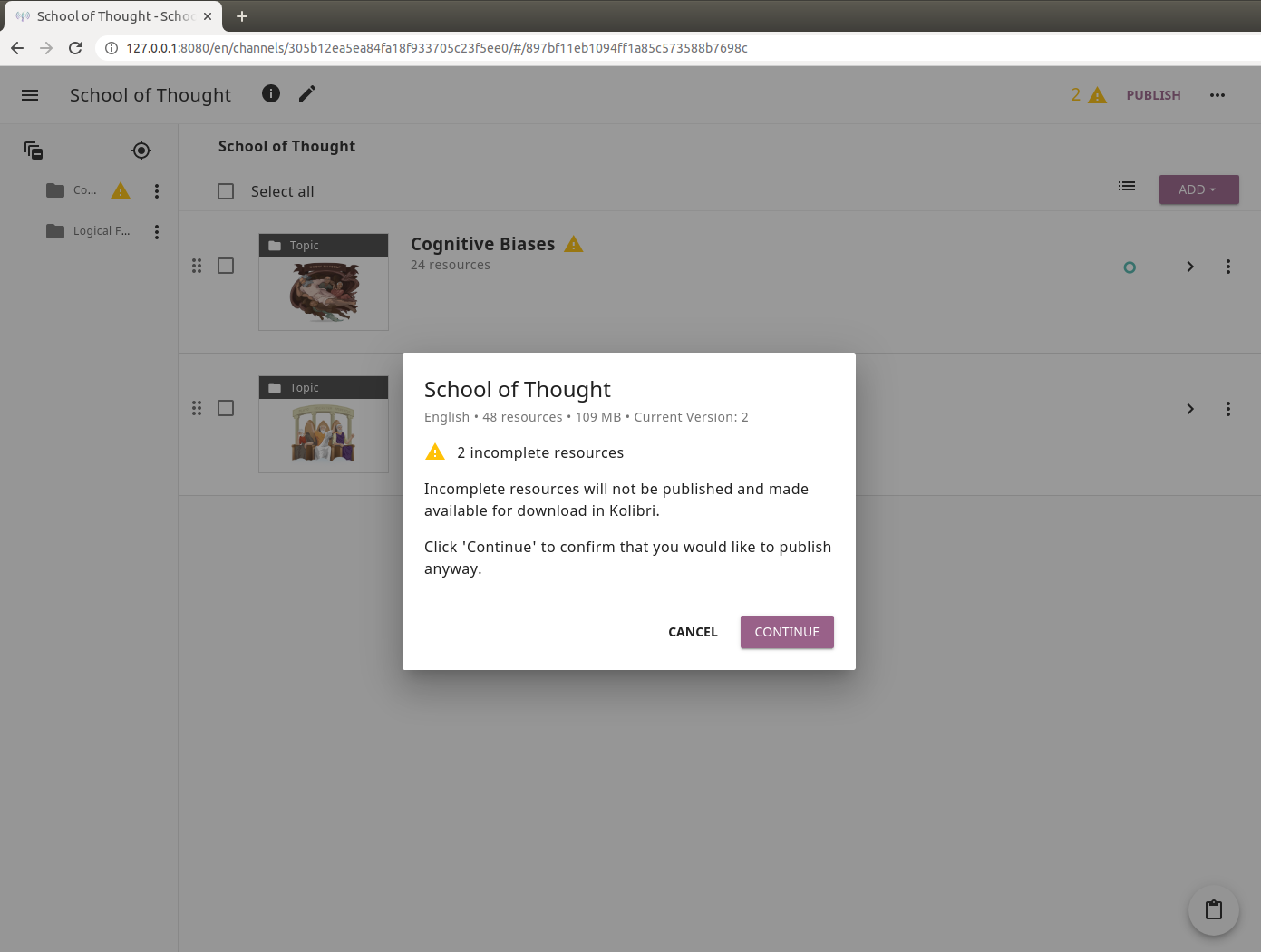
Task: Go back in browser history
Action: click(17, 48)
